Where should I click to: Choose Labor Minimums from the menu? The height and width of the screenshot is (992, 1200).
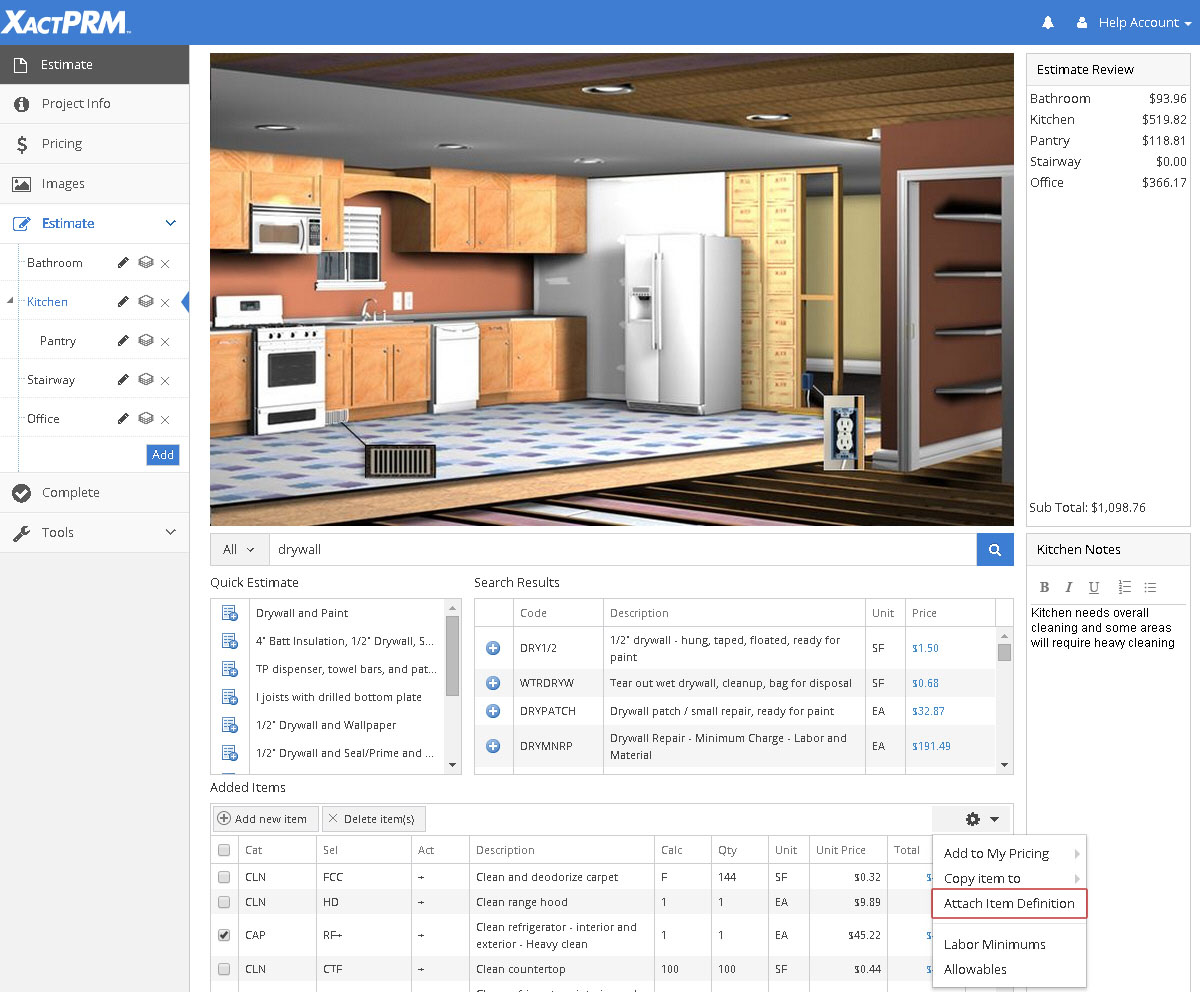(x=994, y=944)
